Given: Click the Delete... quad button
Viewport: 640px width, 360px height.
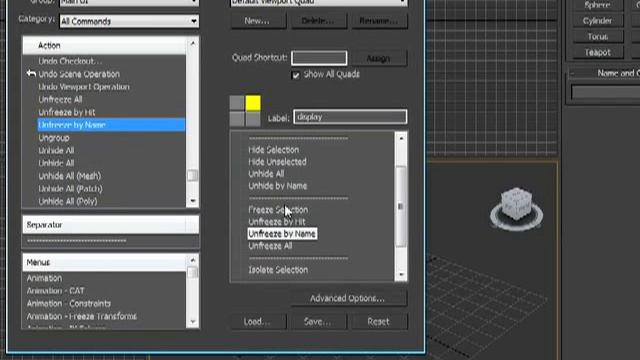Looking at the screenshot, I should pyautogui.click(x=319, y=20).
